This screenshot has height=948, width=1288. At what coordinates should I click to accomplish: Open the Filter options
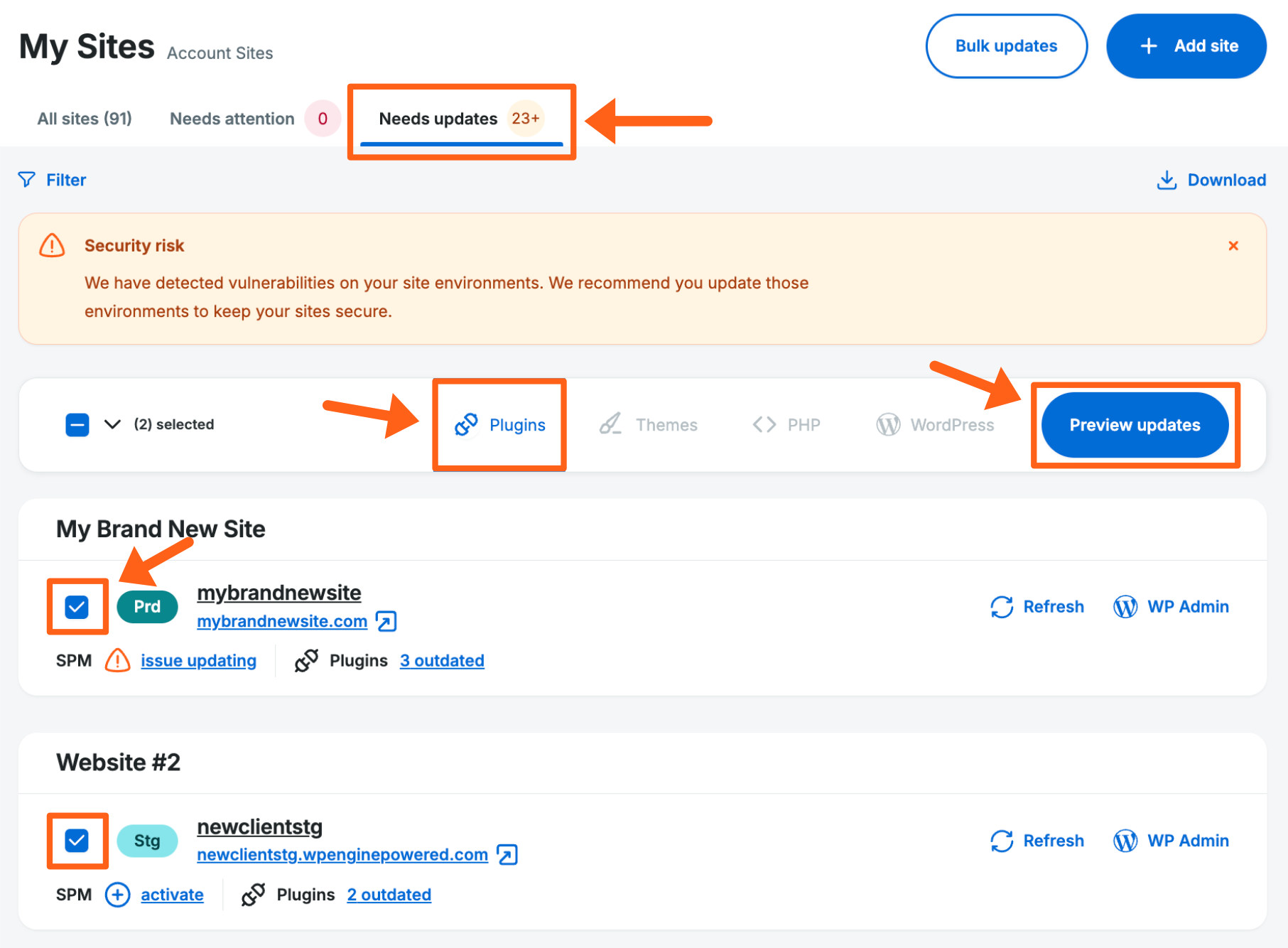[65, 179]
